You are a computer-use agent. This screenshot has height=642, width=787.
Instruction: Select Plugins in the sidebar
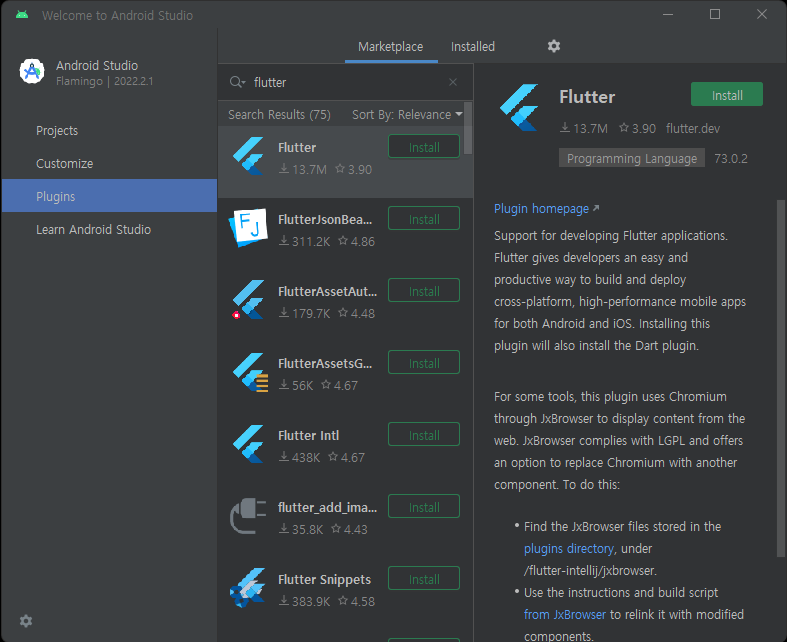tap(109, 196)
